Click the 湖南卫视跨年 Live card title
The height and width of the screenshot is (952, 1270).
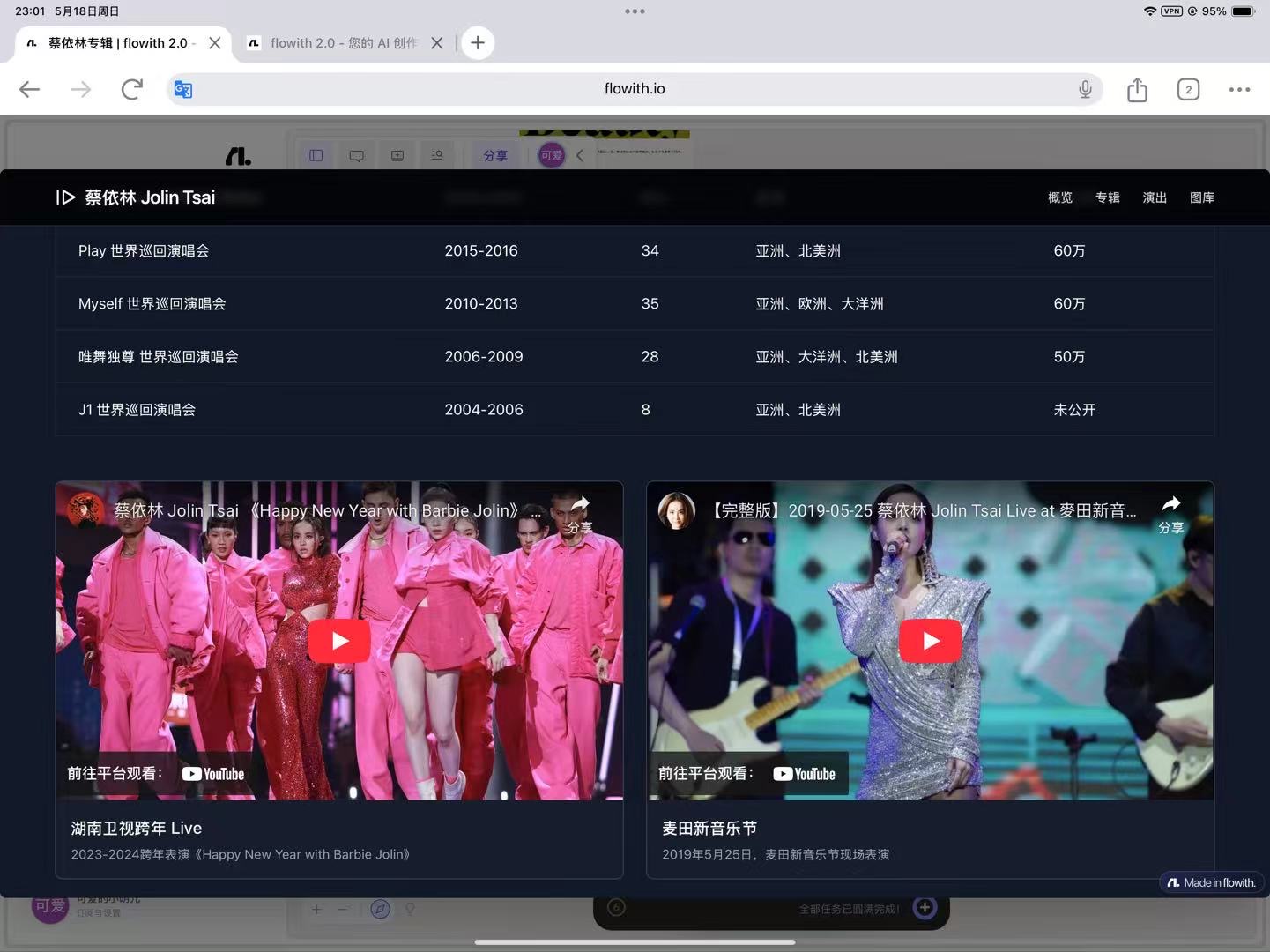tap(137, 829)
